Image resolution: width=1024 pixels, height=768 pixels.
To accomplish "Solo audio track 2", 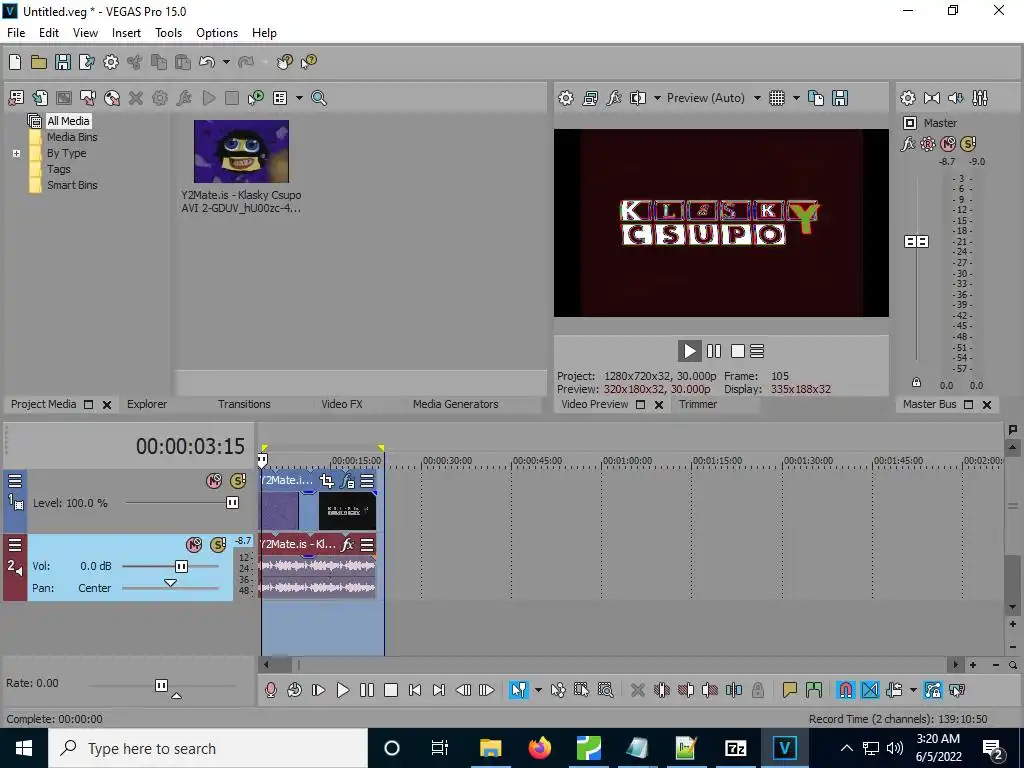I will (218, 545).
